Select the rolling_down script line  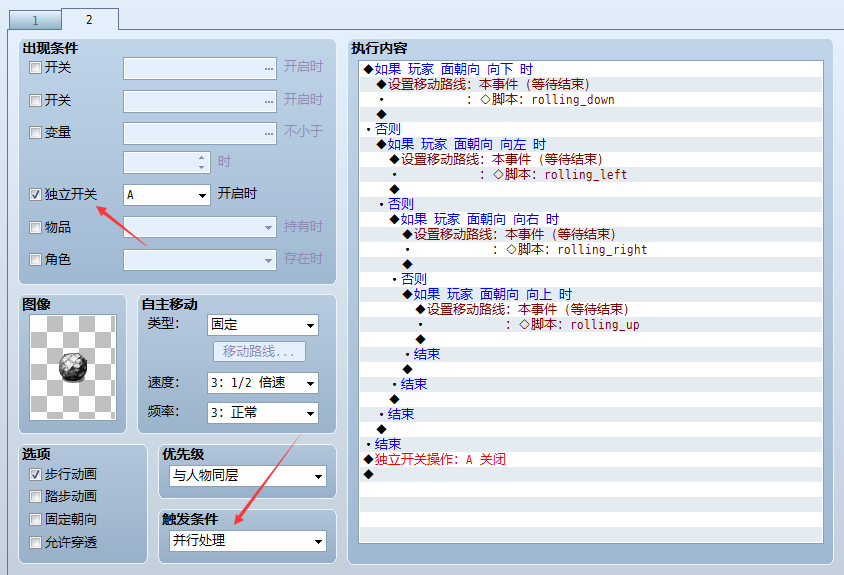[x=590, y=100]
